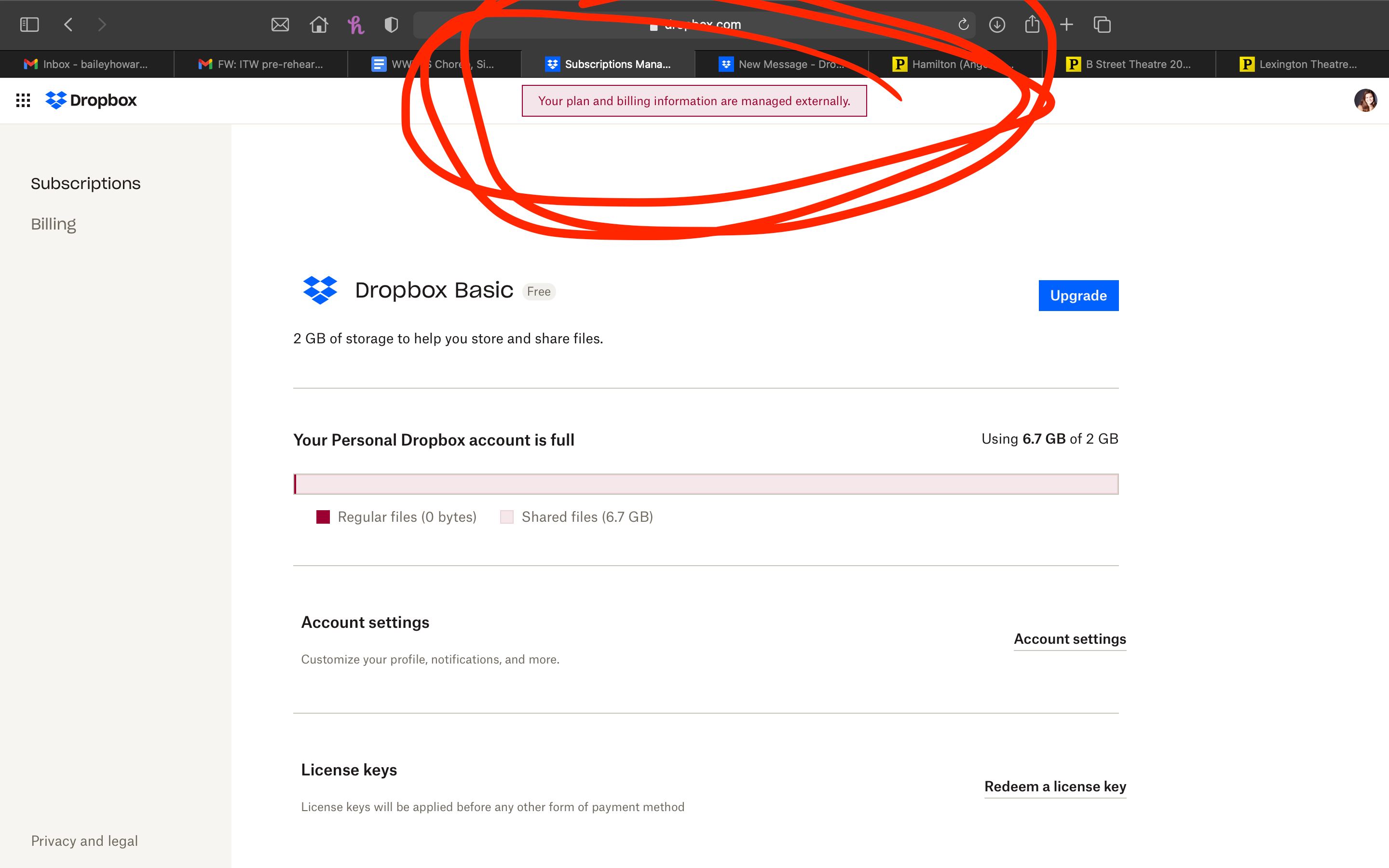Image resolution: width=1389 pixels, height=868 pixels.
Task: Open the Privacy and legal link
Action: tap(84, 841)
